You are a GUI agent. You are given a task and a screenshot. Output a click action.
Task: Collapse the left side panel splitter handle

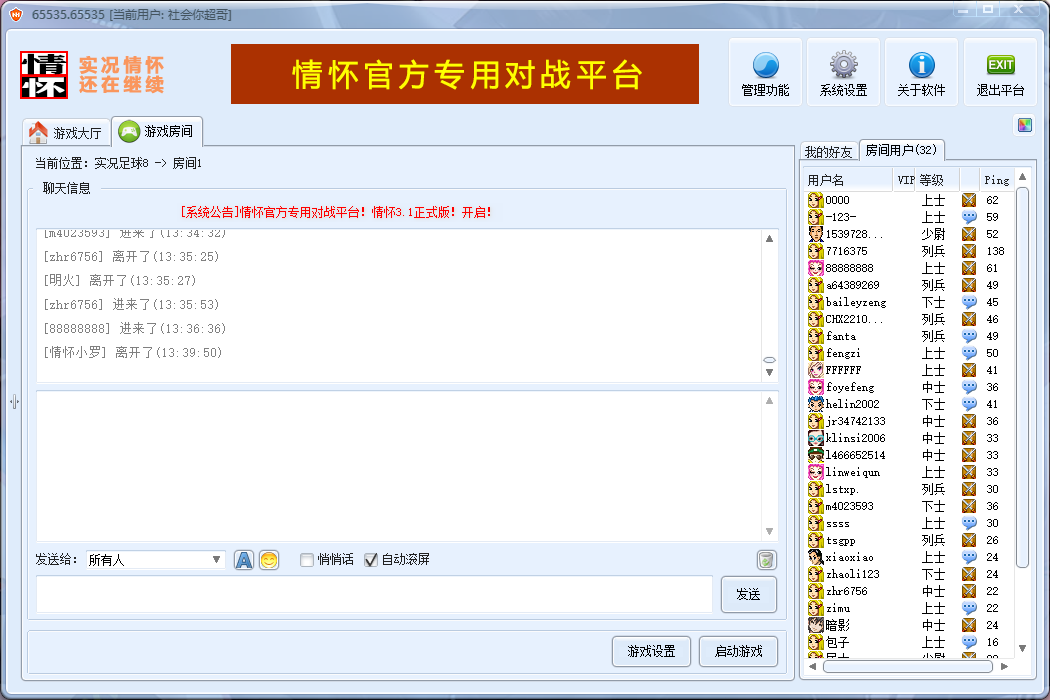(x=14, y=401)
